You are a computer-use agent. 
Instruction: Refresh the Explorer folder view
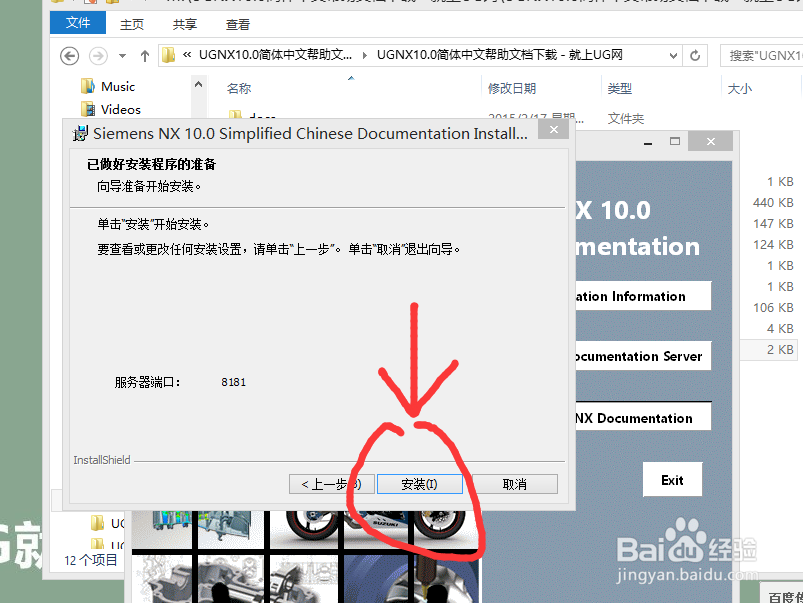pos(695,55)
